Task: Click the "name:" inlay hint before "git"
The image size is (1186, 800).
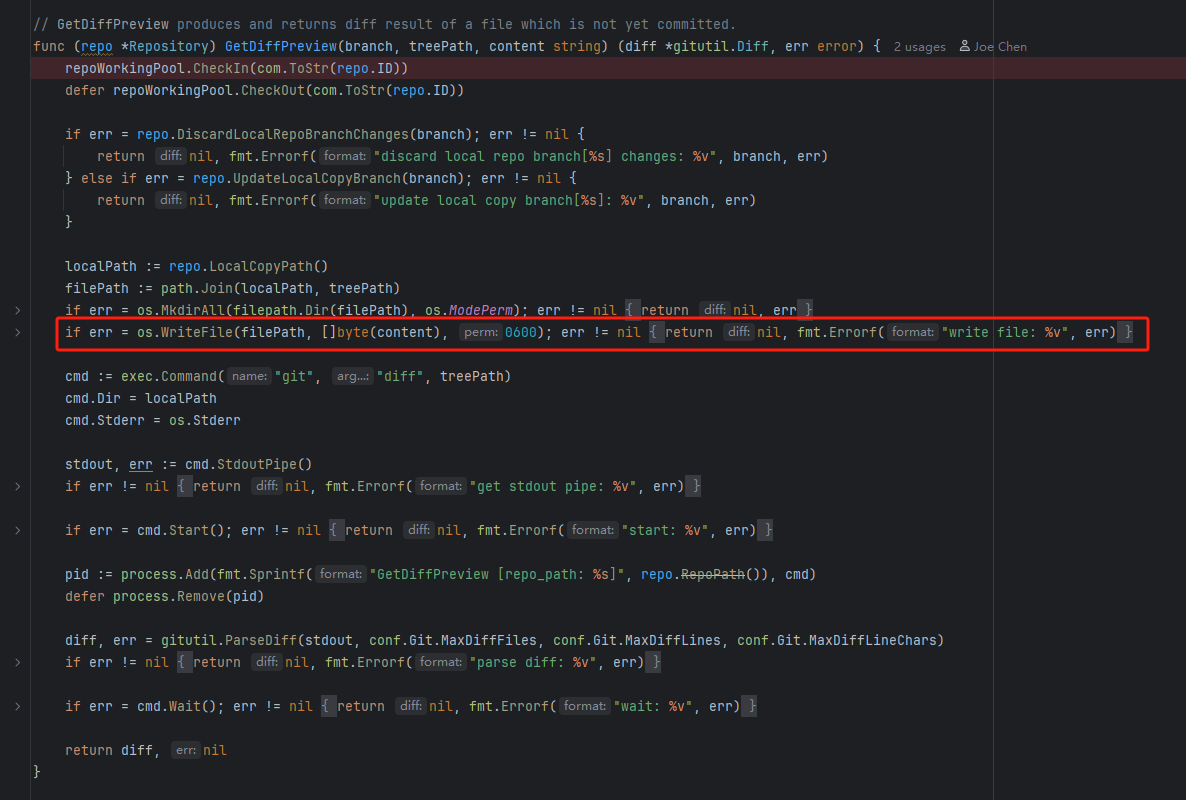Action: [248, 376]
